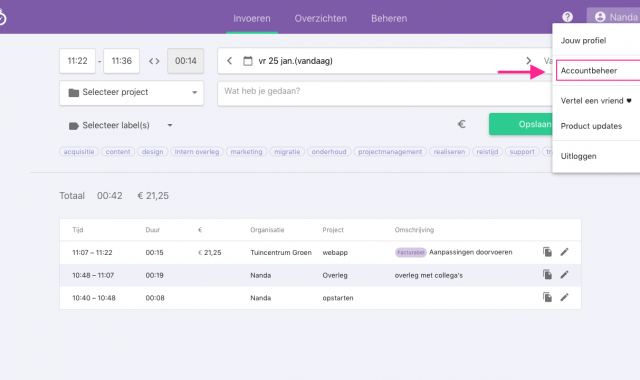Add the migratie label tag
Viewport: 640px width, 380px height.
[x=287, y=151]
